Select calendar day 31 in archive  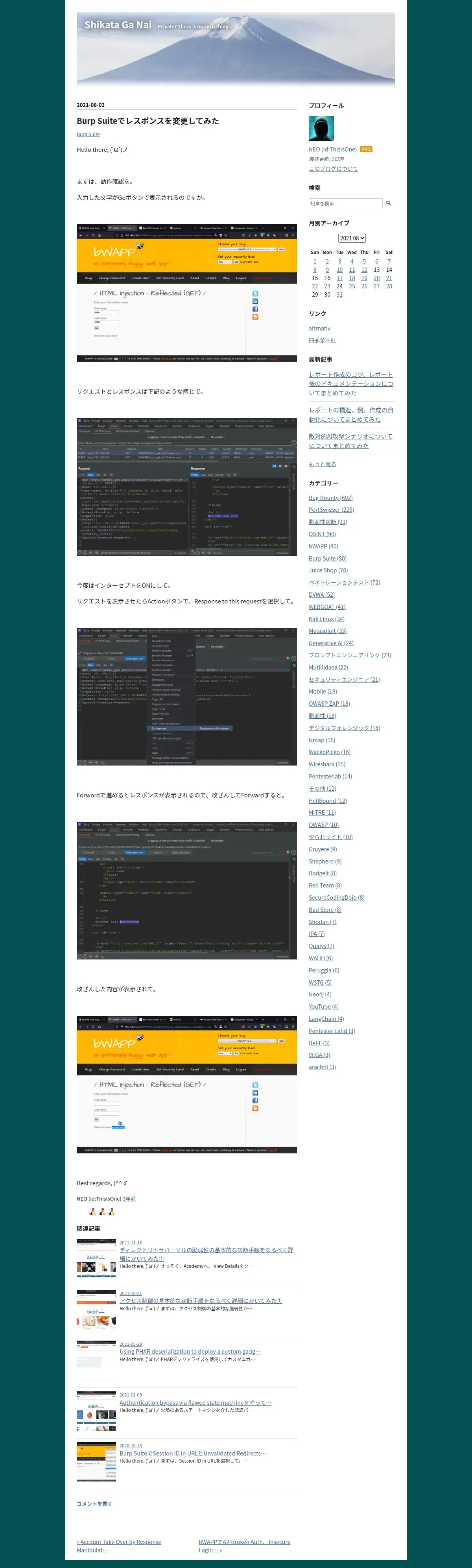coord(339,295)
